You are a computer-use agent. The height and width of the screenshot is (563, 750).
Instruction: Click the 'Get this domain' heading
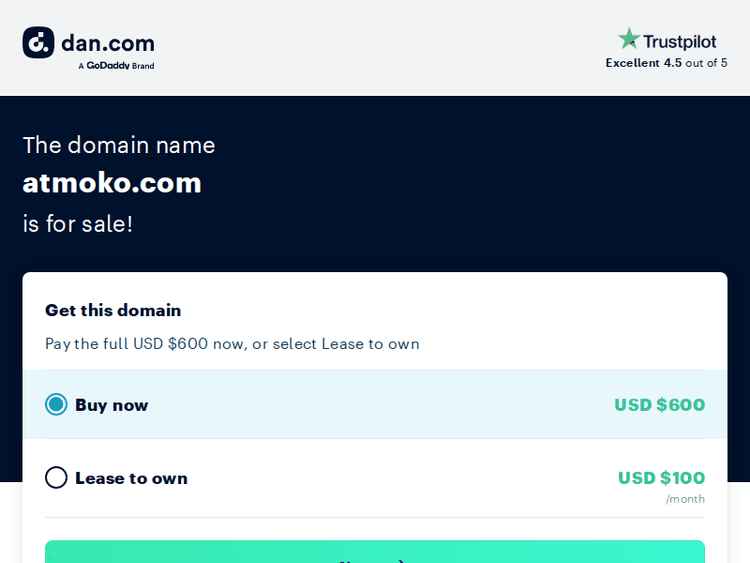[x=113, y=310]
